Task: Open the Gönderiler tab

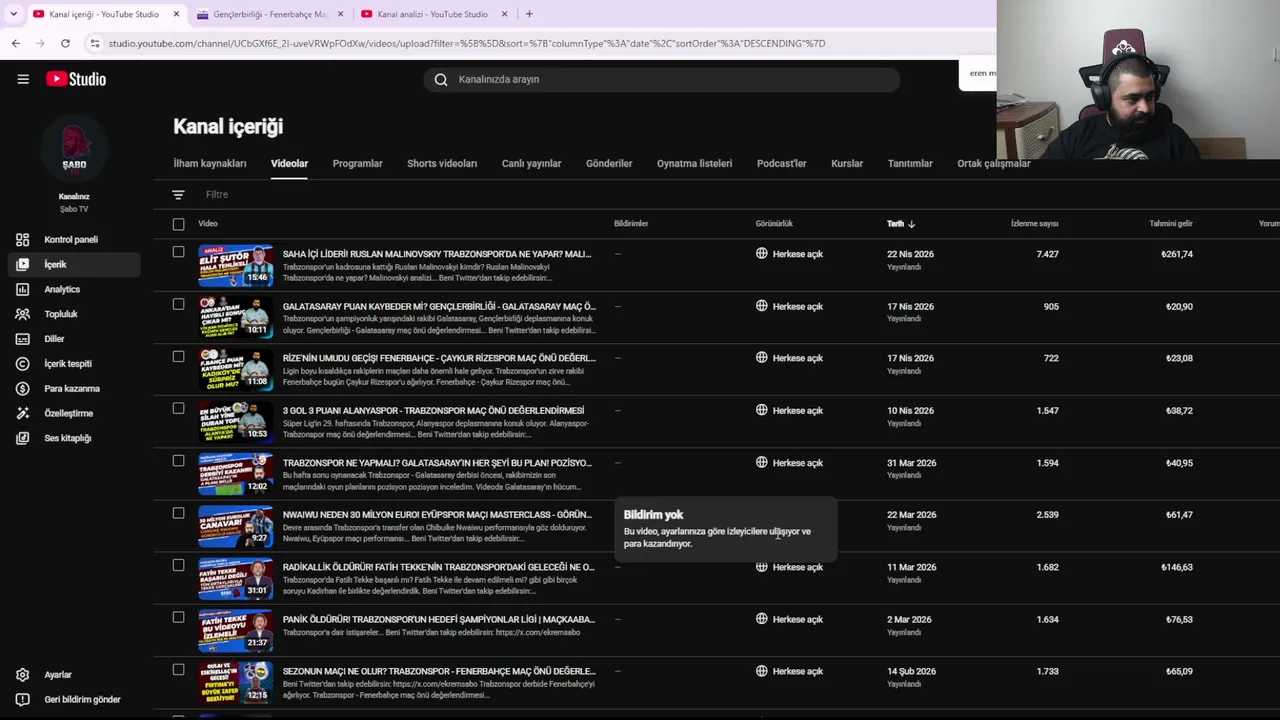Action: [x=609, y=164]
